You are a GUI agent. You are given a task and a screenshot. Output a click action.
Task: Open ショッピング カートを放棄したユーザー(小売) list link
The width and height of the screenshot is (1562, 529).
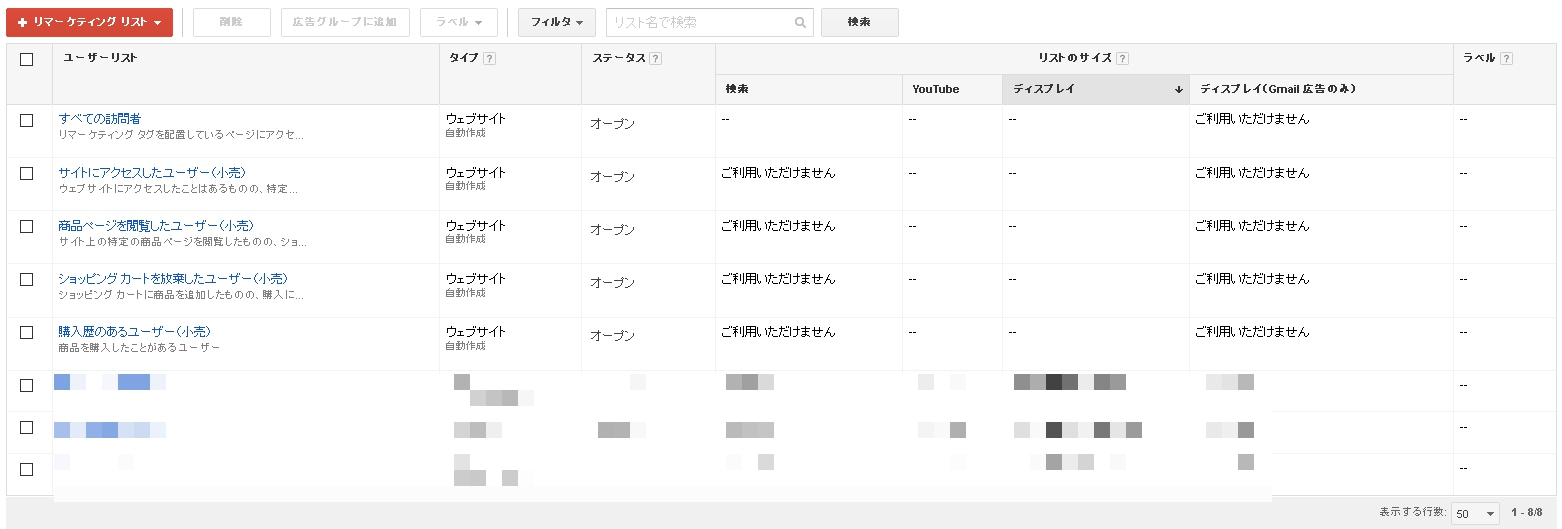pos(173,278)
